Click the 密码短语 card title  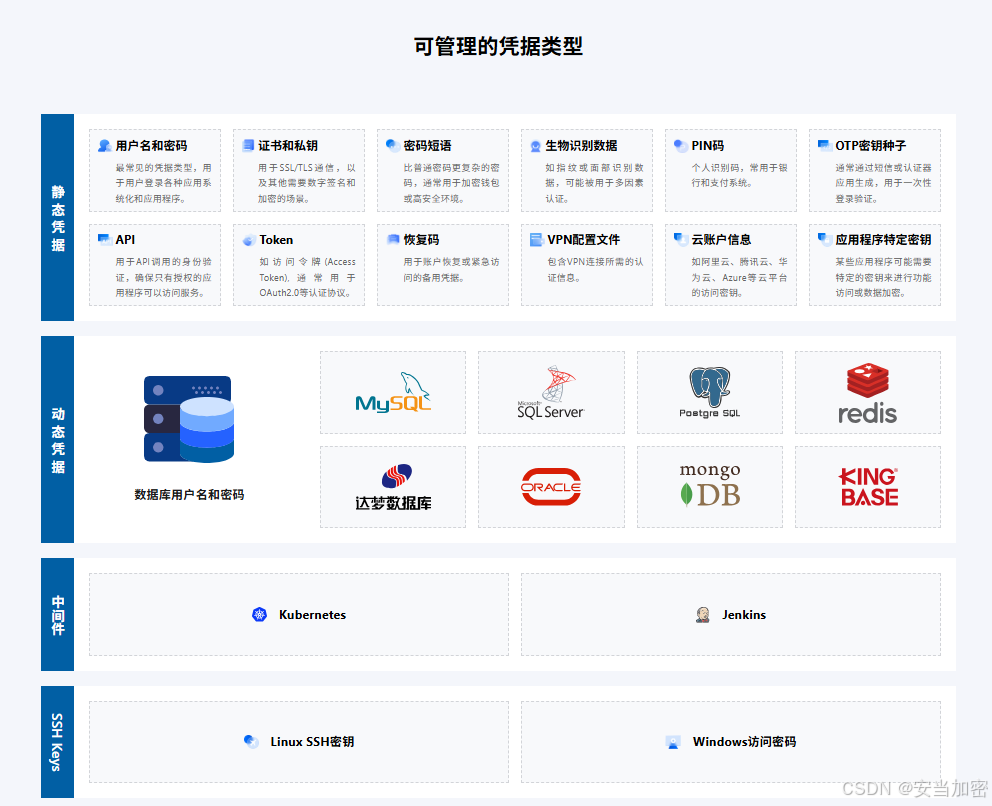tap(427, 146)
